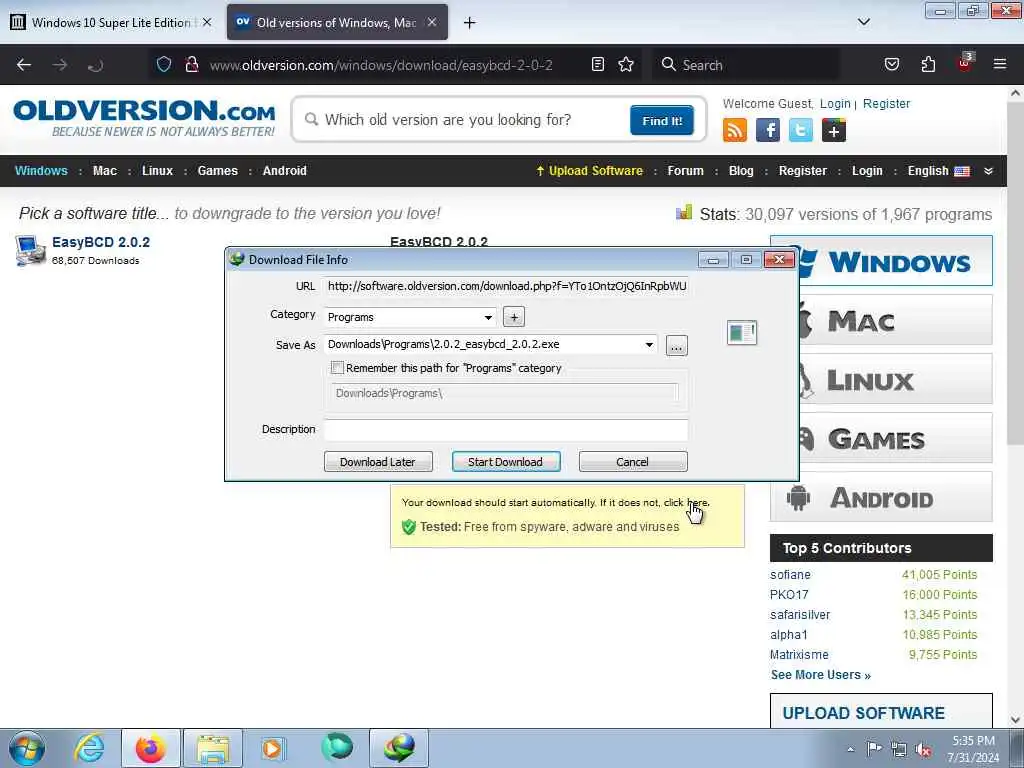Click the Find It! button
1024x768 pixels.
pyautogui.click(x=662, y=120)
